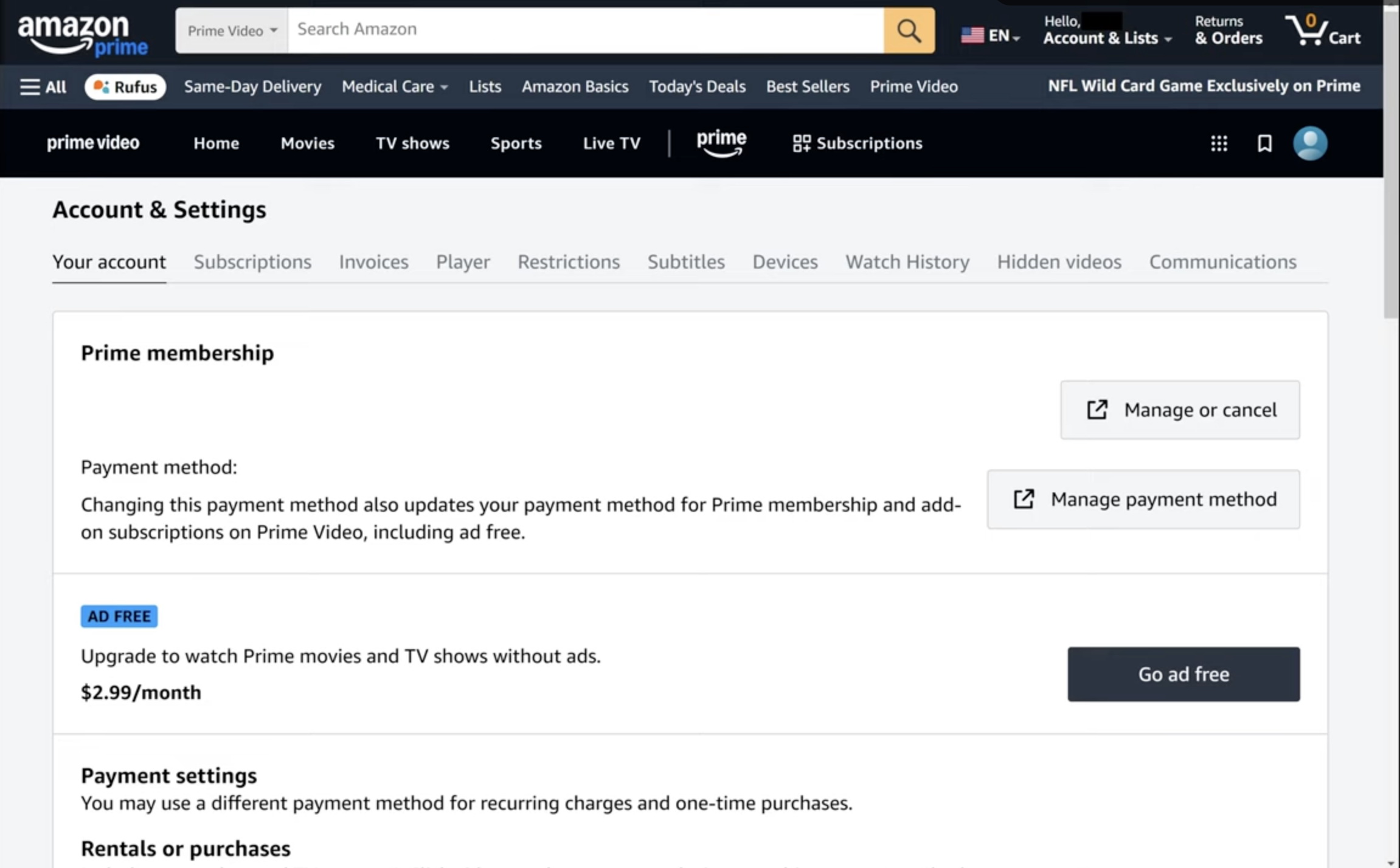The width and height of the screenshot is (1400, 868).
Task: Click the profile avatar icon
Action: click(x=1309, y=143)
